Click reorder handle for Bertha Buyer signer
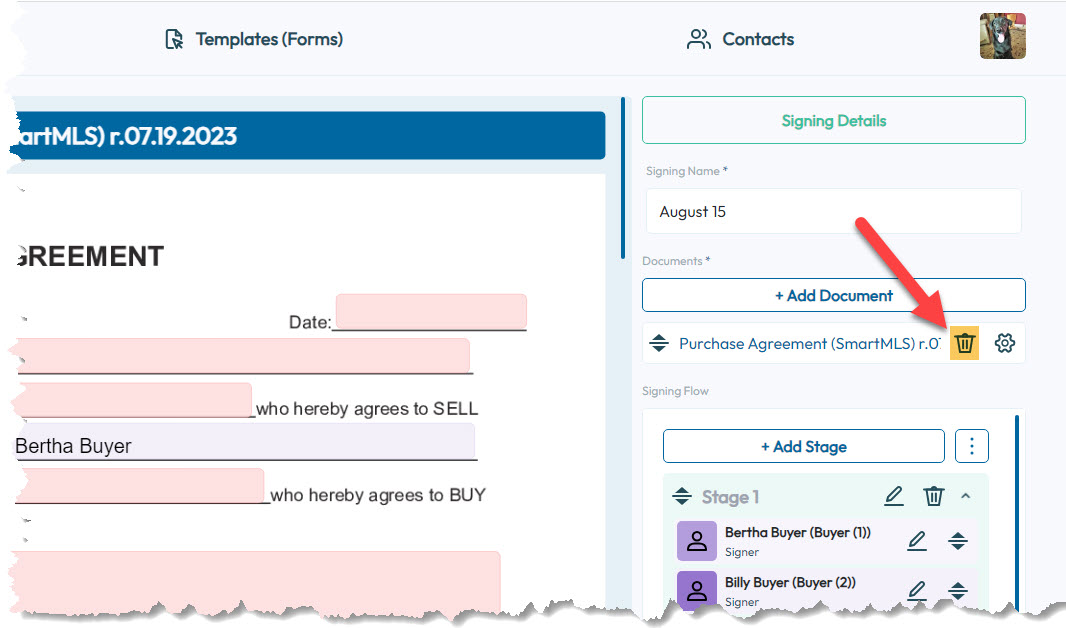The height and width of the screenshot is (628, 1066). pyautogui.click(x=957, y=541)
